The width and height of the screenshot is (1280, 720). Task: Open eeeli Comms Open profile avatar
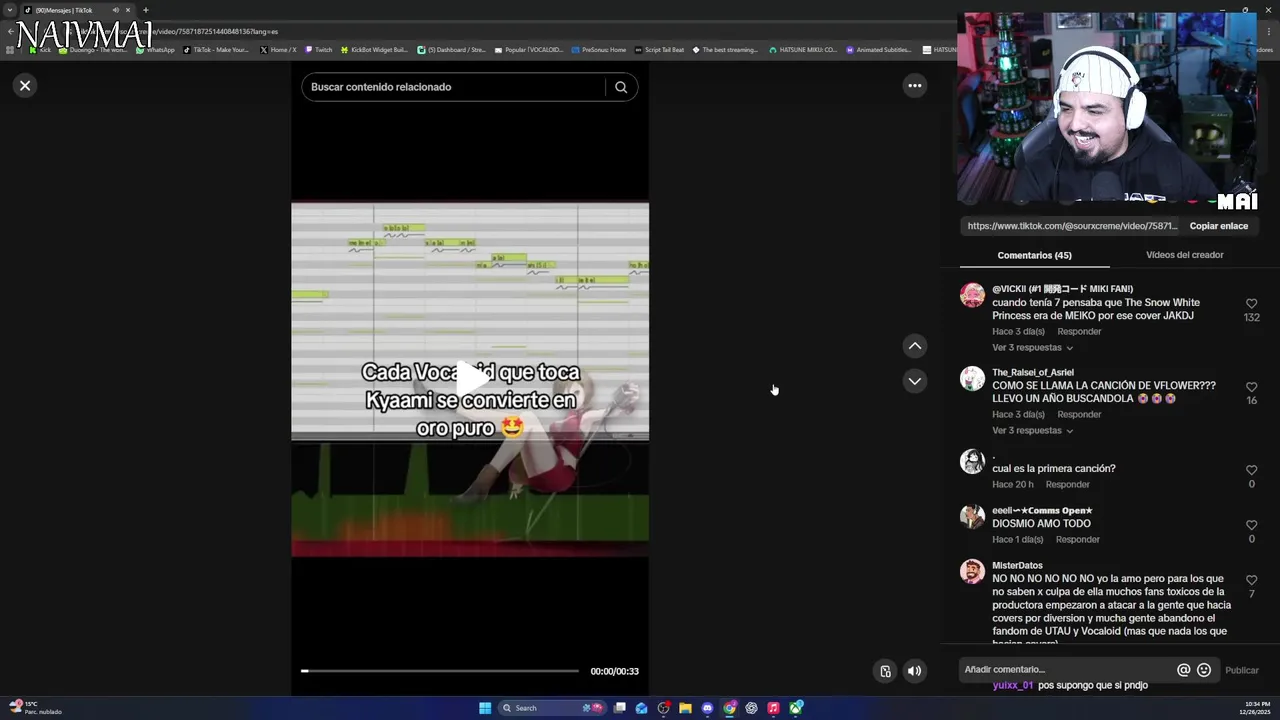pyautogui.click(x=972, y=516)
